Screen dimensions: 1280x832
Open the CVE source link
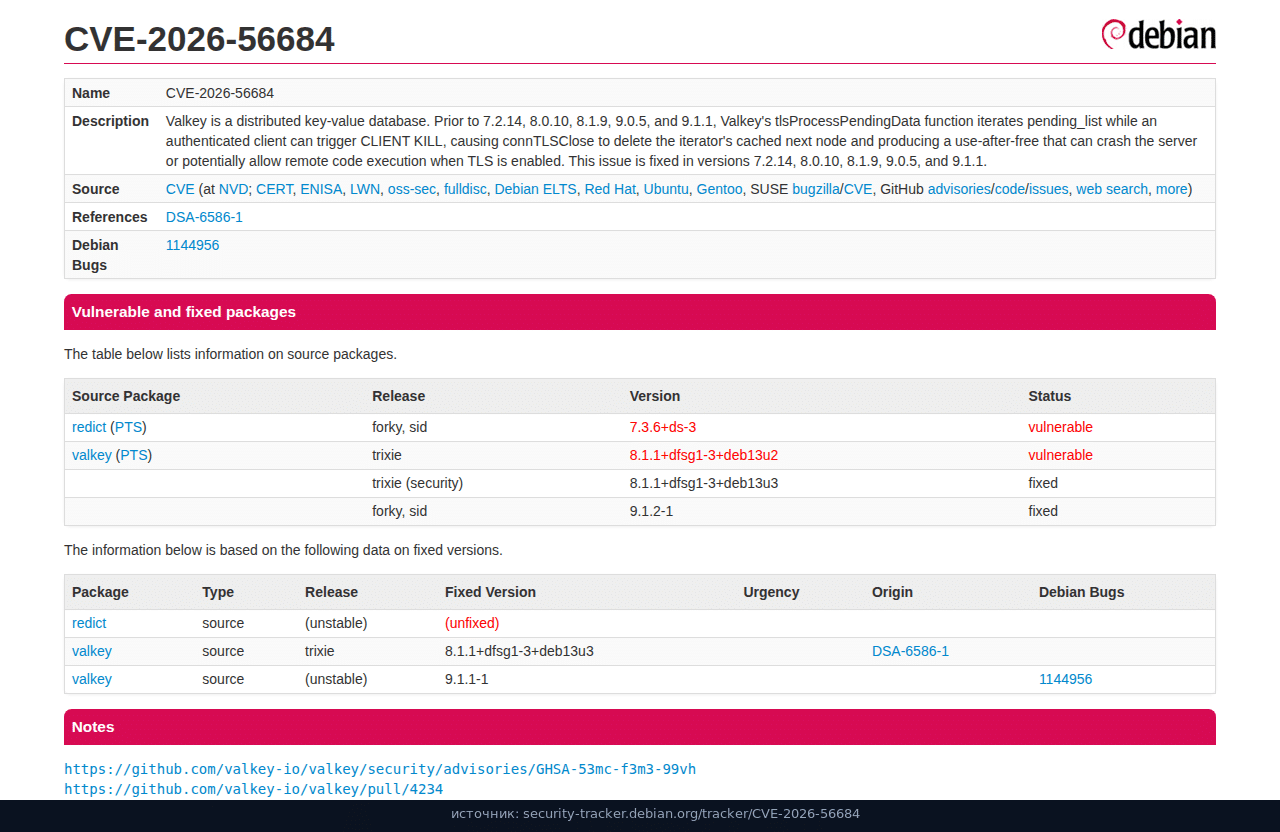tap(180, 189)
